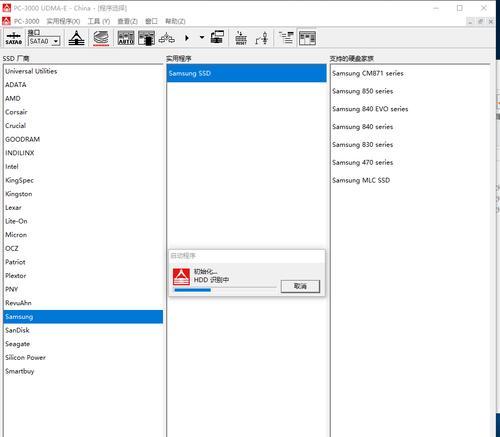Click the PC-3000 title bar app icon
500x437 pixels.
pos(6,8)
